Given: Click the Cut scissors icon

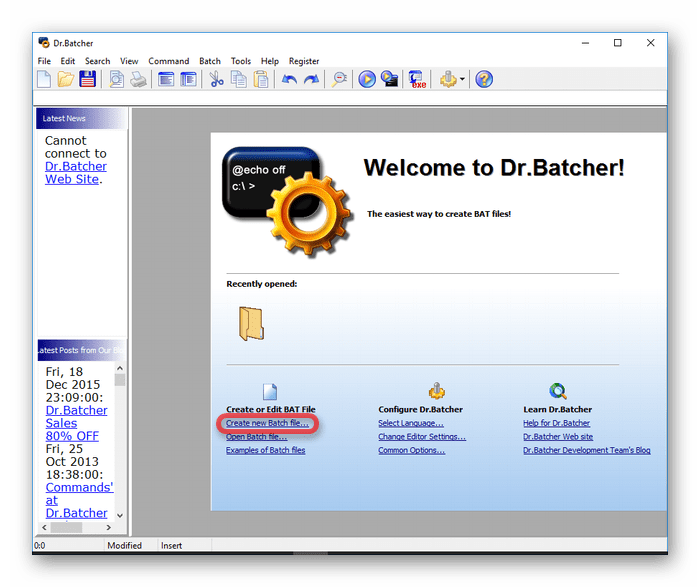Looking at the screenshot, I should [x=217, y=79].
